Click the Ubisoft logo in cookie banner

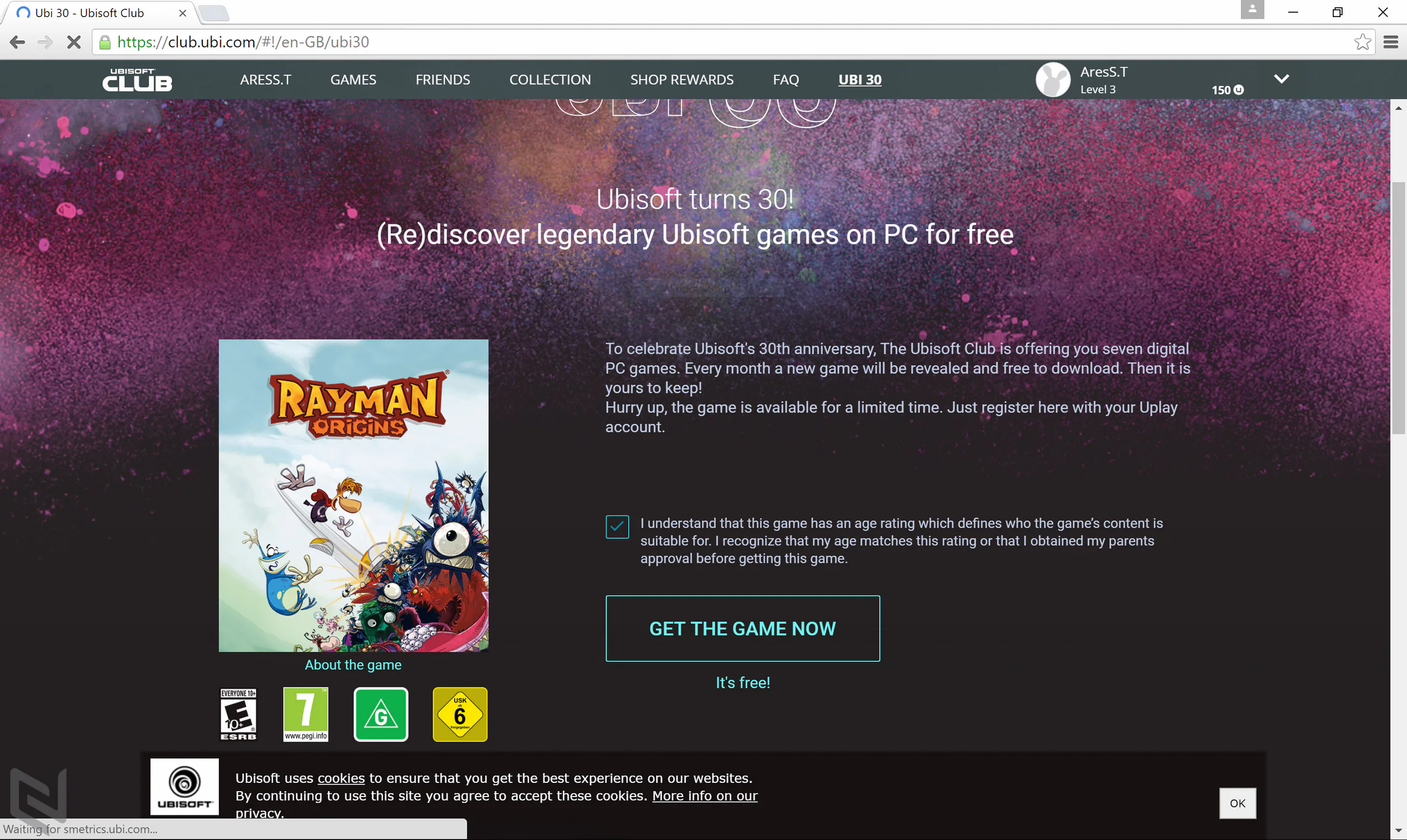pos(185,787)
